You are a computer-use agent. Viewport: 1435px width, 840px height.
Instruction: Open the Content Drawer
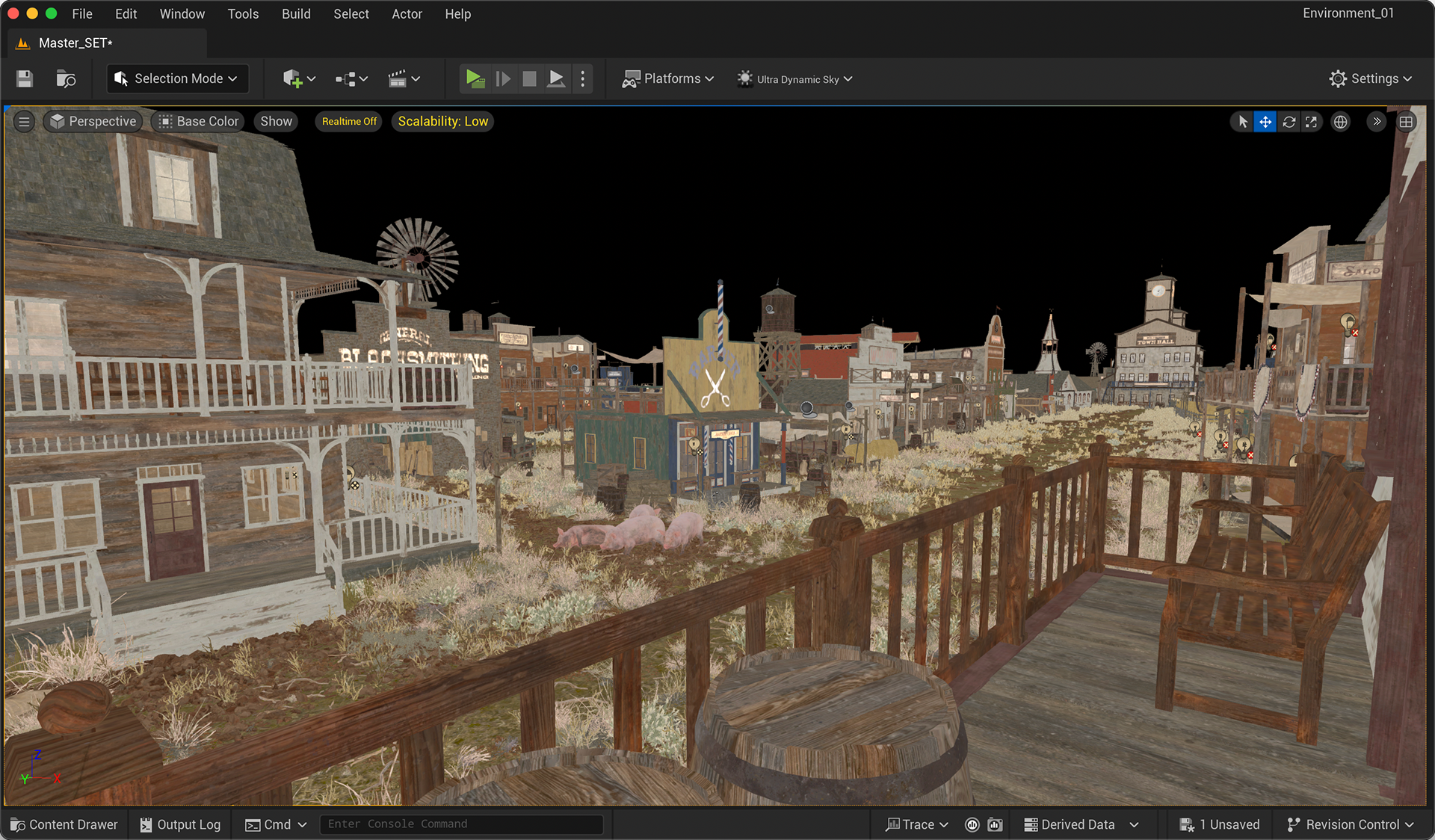(64, 824)
